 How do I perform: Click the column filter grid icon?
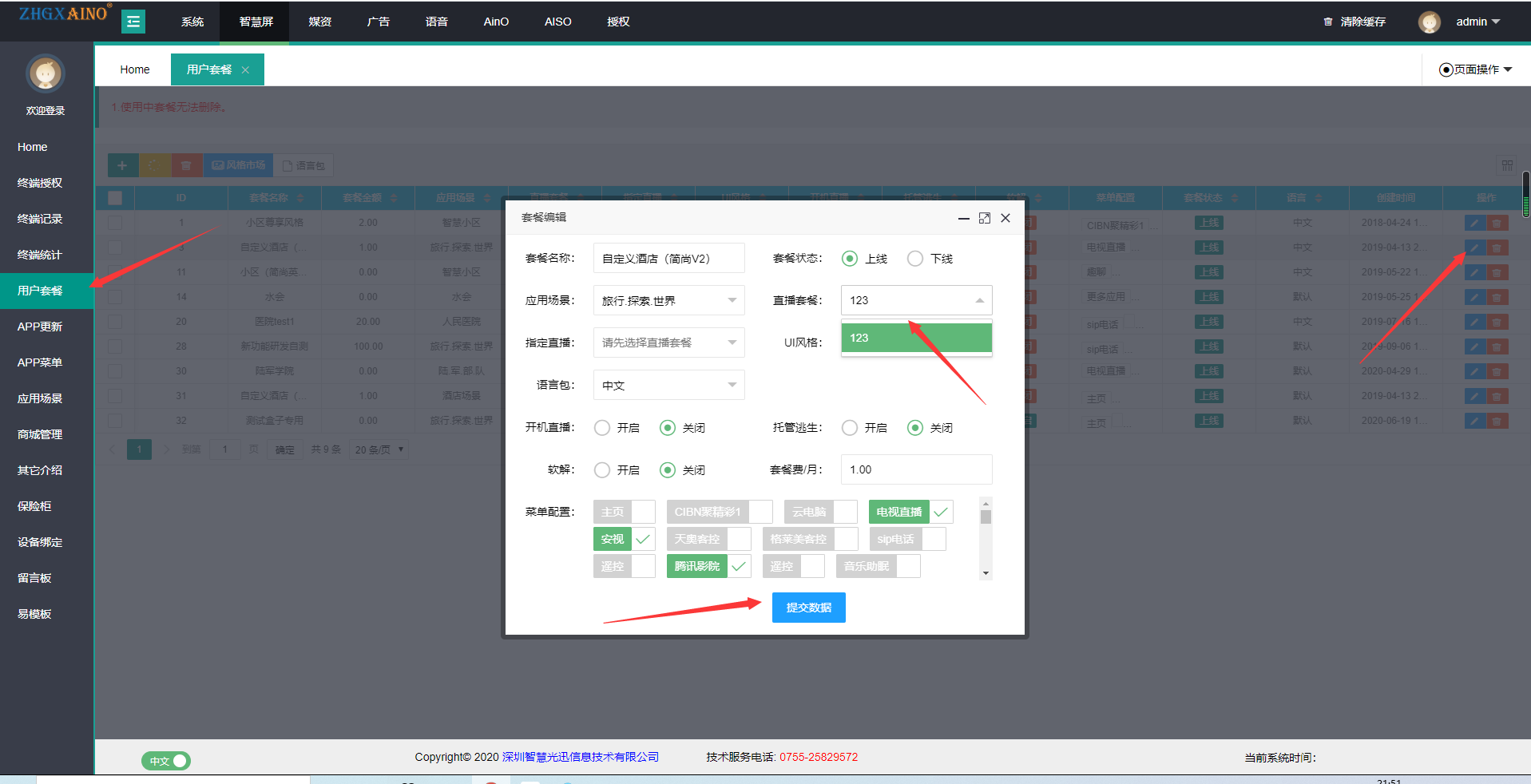pos(1506,165)
